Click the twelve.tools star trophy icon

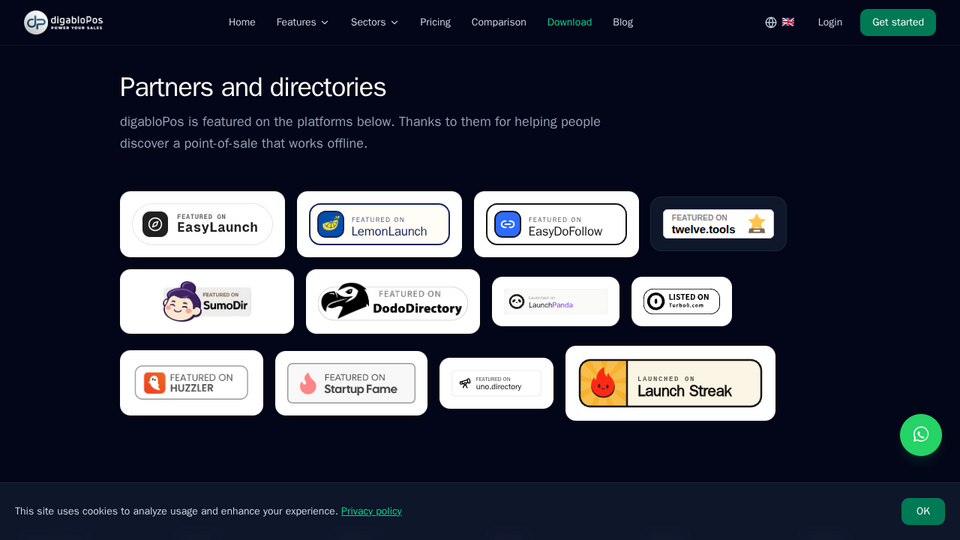click(757, 224)
